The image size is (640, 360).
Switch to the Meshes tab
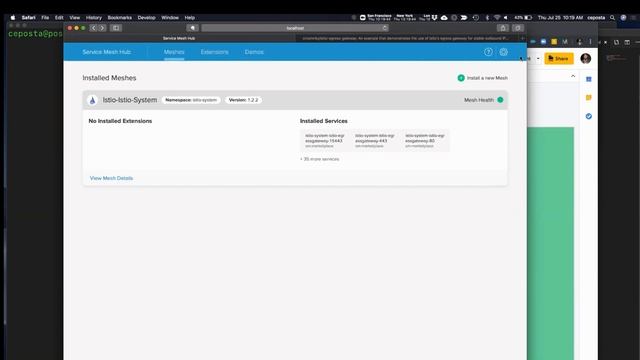tap(174, 52)
